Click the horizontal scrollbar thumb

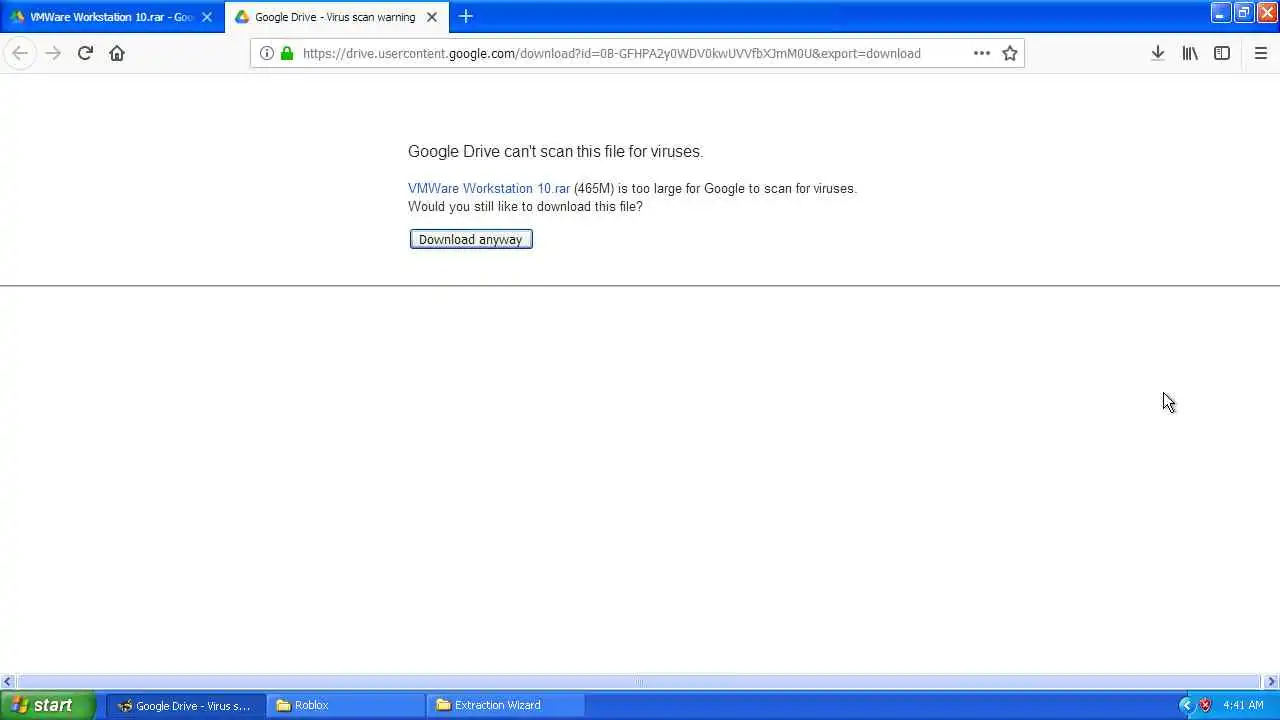[640, 682]
